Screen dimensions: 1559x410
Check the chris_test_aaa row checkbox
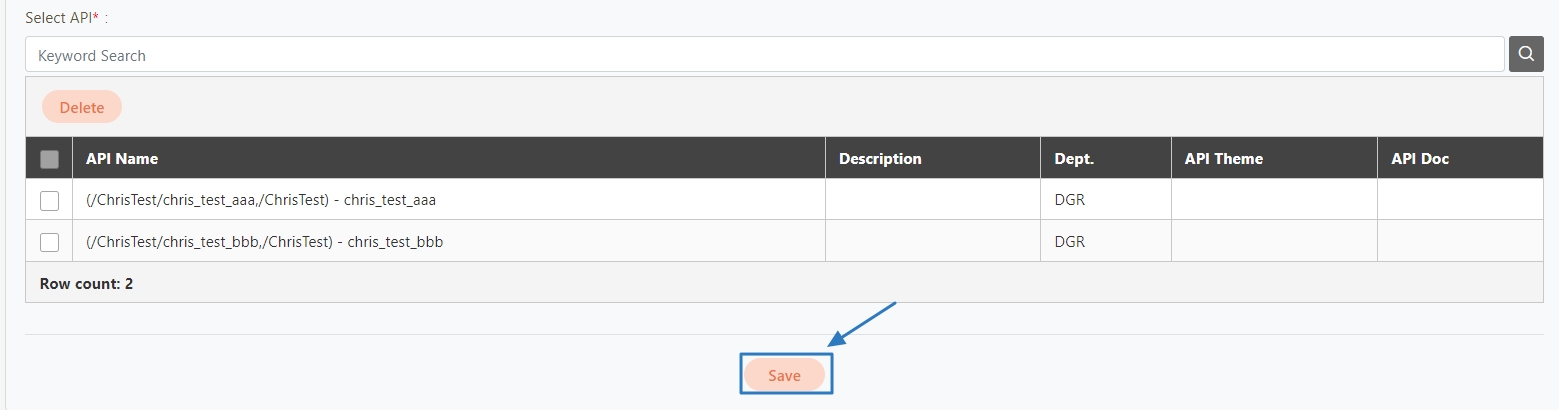tap(49, 200)
